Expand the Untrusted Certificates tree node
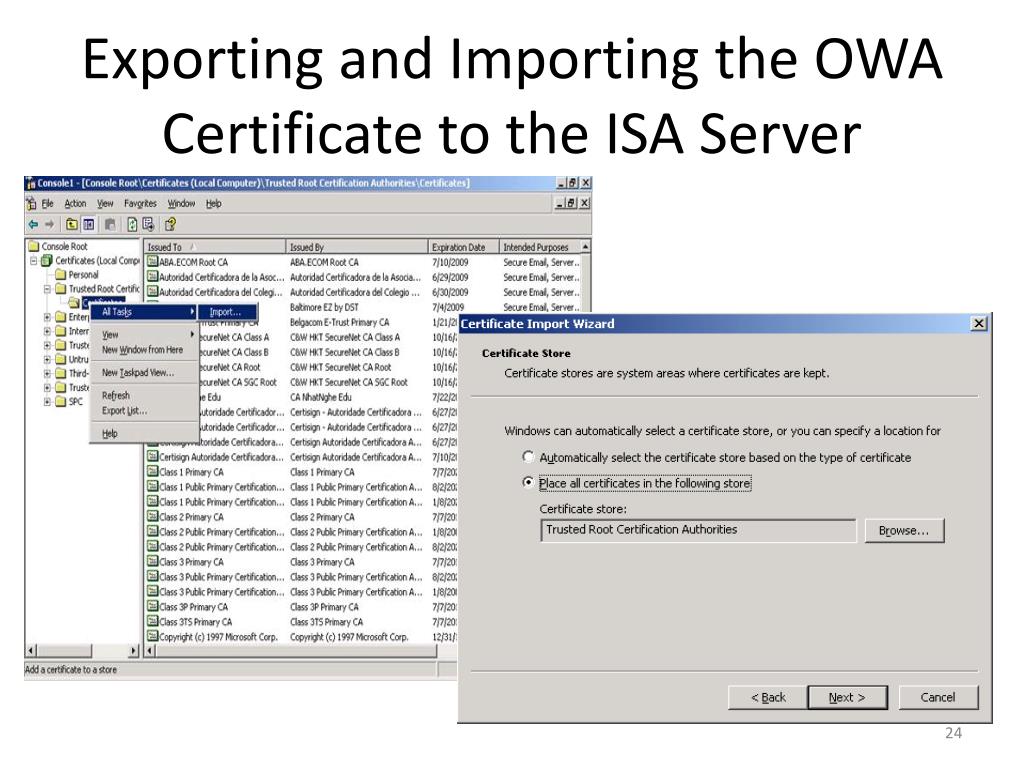Screen dimensions: 1024x768 [47, 359]
